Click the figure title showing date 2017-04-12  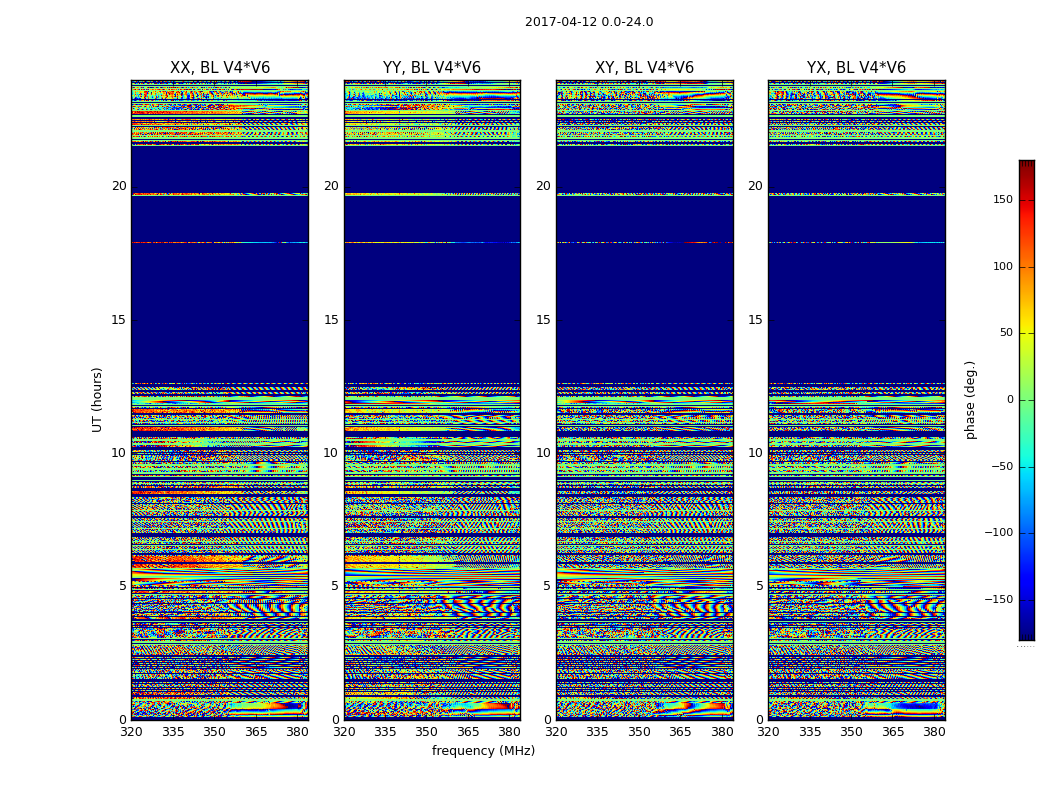coord(588,22)
